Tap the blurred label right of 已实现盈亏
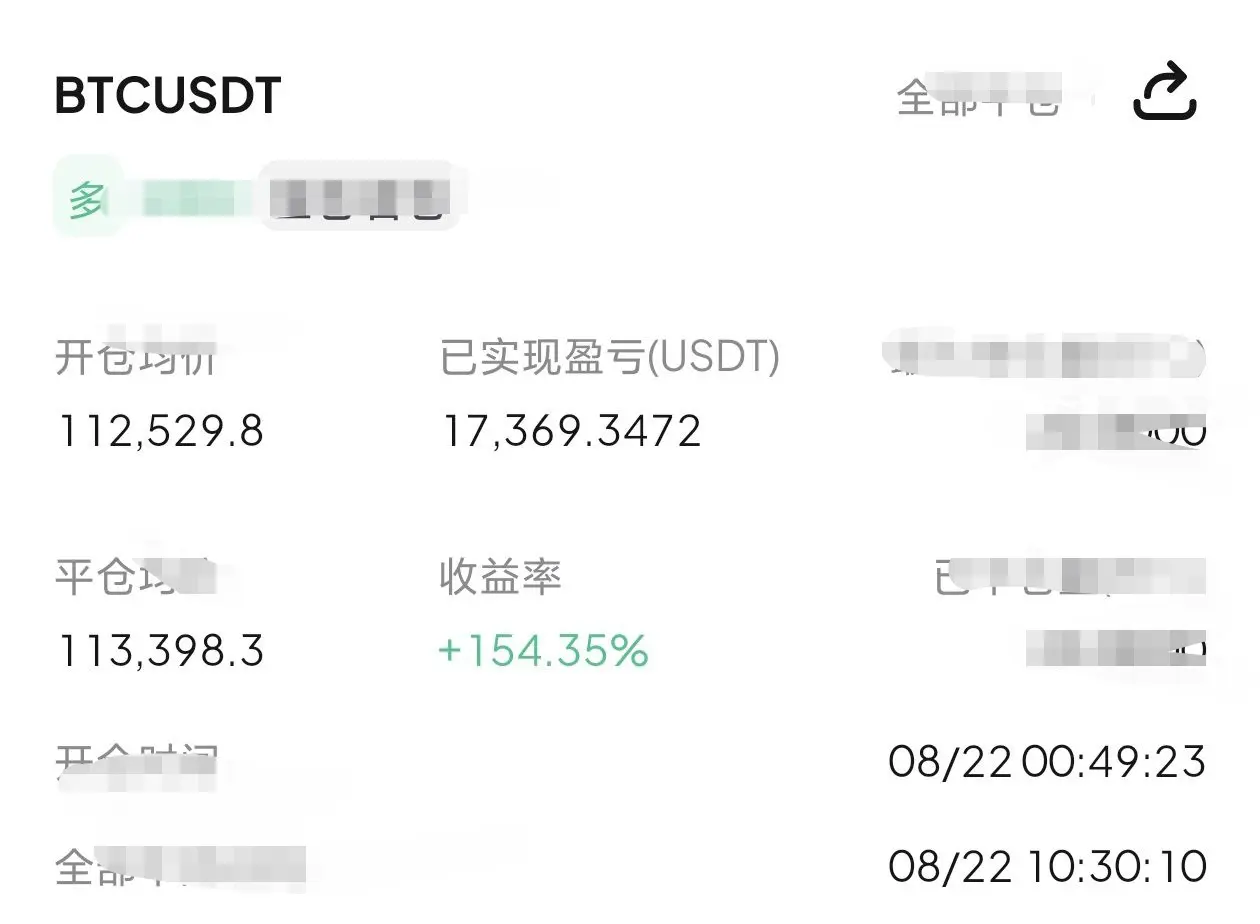This screenshot has width=1260, height=924. (x=1046, y=357)
